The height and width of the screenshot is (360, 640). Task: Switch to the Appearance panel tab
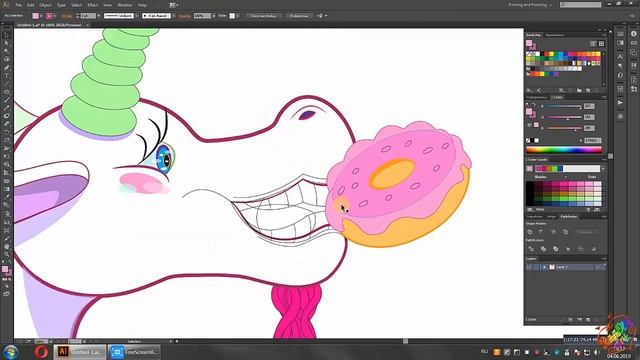(555, 35)
